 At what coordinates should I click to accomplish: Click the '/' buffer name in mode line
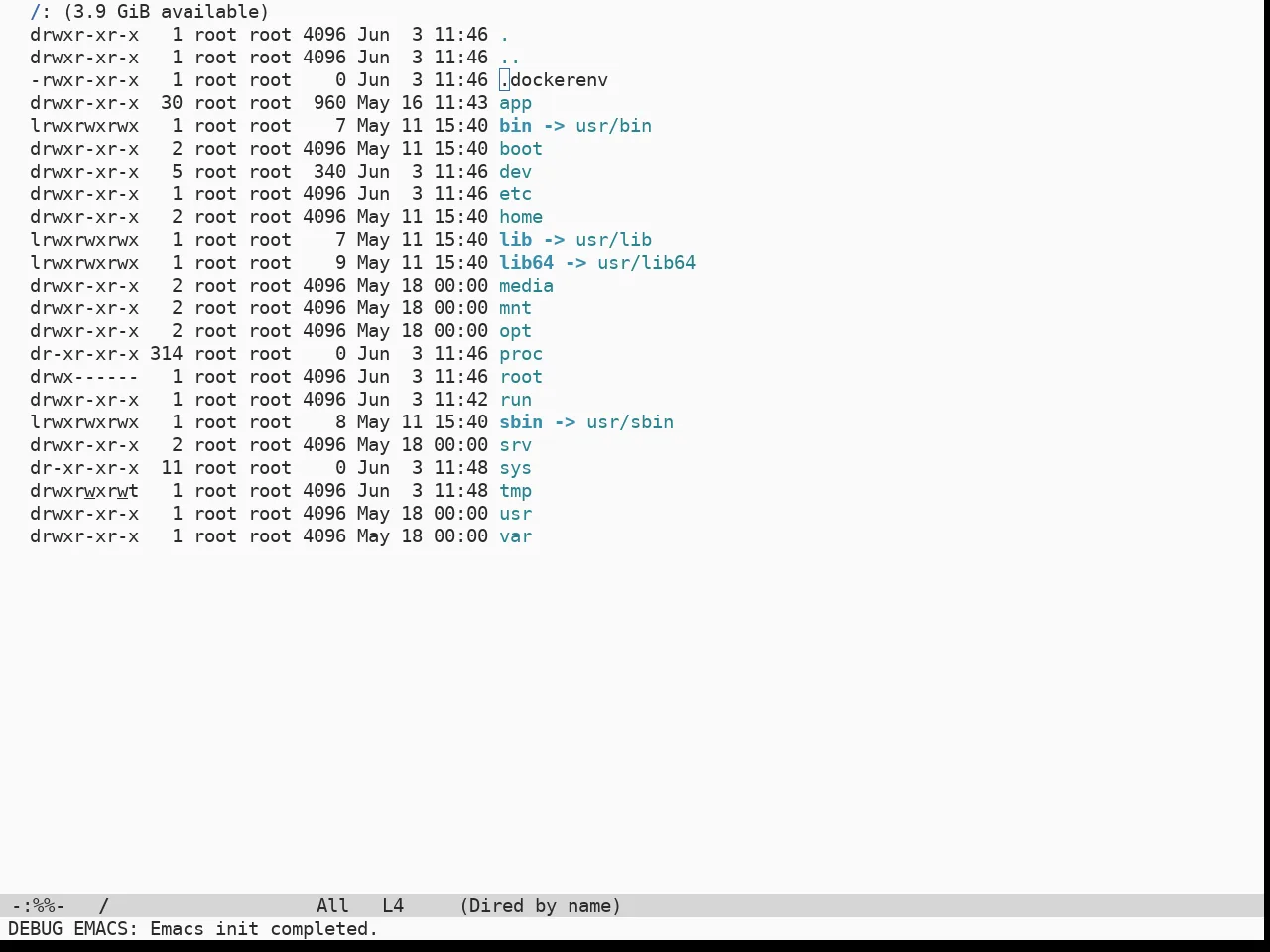click(103, 906)
